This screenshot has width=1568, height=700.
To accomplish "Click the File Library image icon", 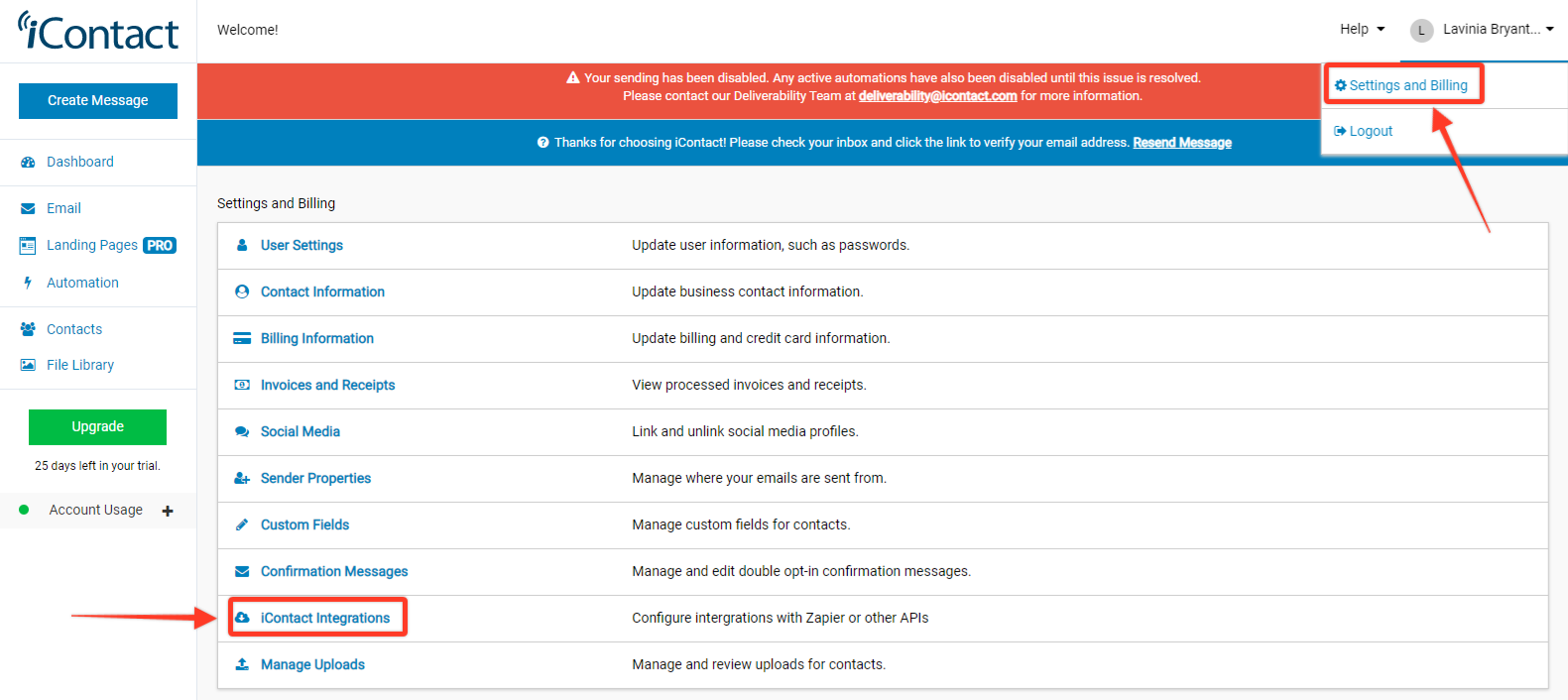I will 28,365.
